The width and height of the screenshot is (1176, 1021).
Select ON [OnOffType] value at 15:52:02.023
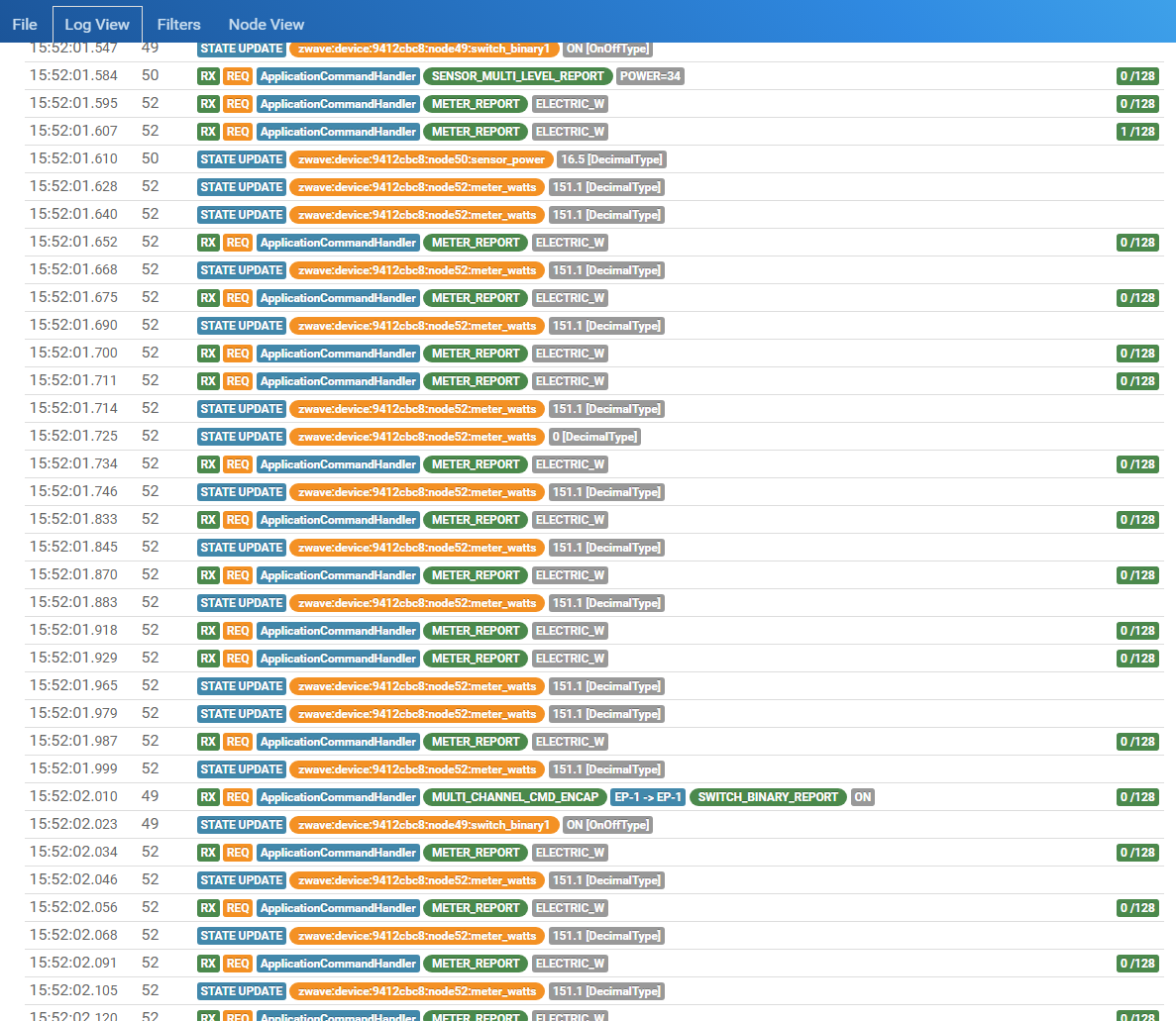click(607, 825)
